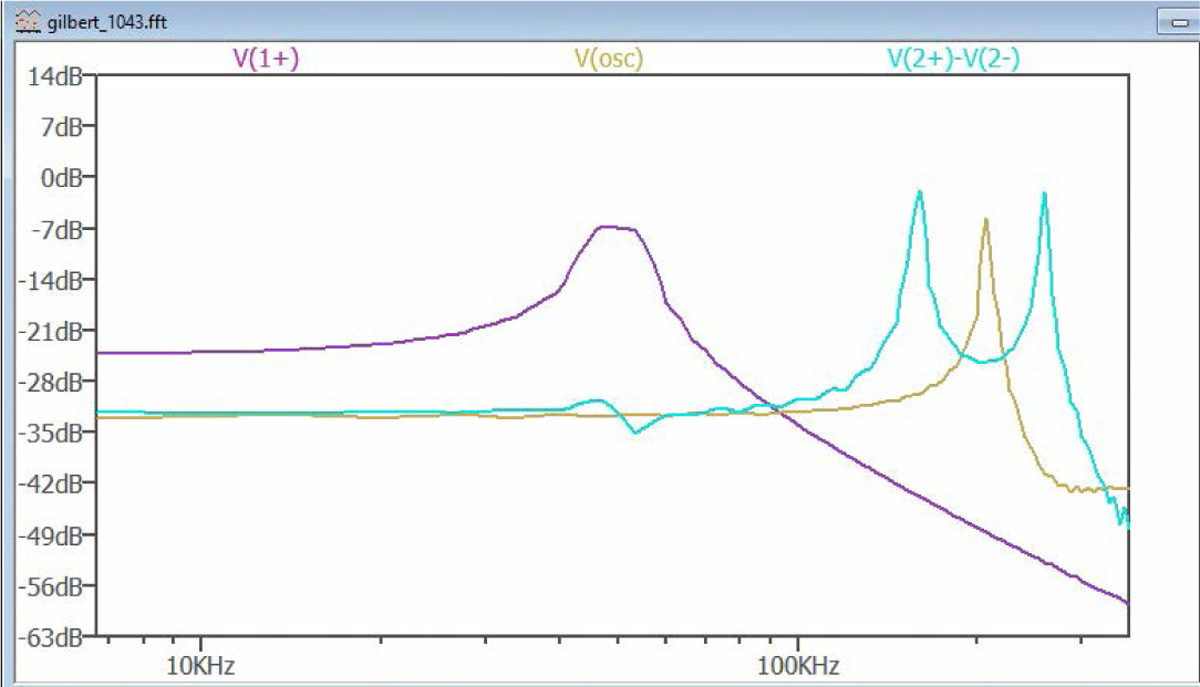Viewport: 1200px width, 687px height.
Task: Click the -28dB vertical axis label
Action: [58, 382]
